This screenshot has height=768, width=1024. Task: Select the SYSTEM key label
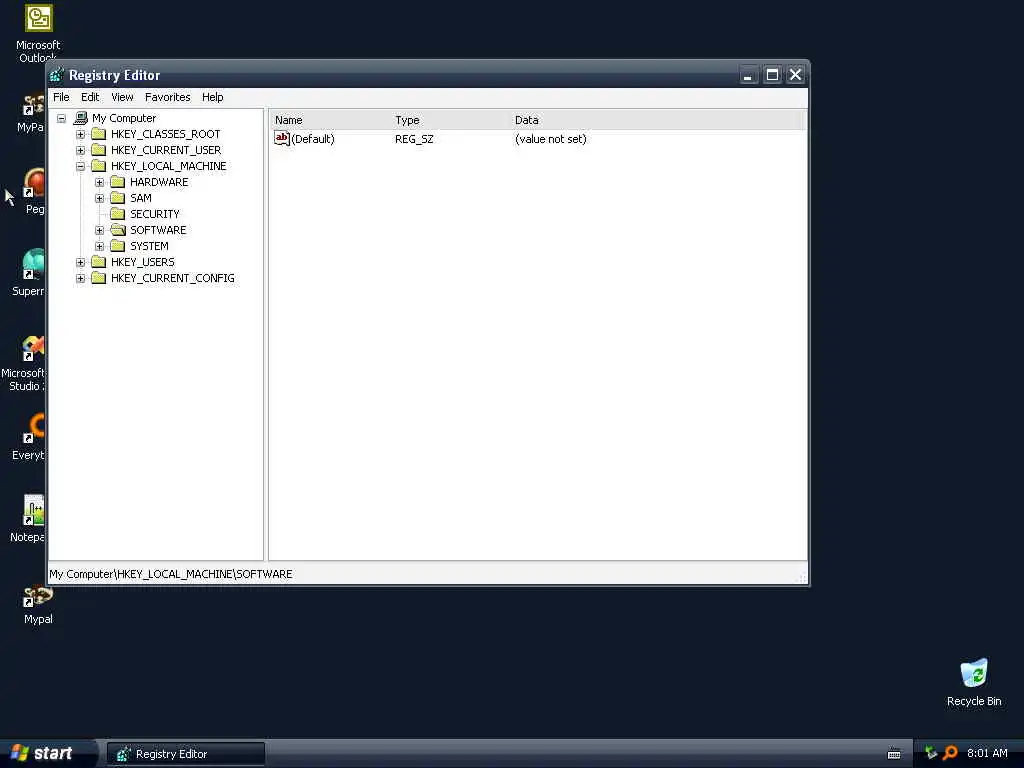coord(149,246)
